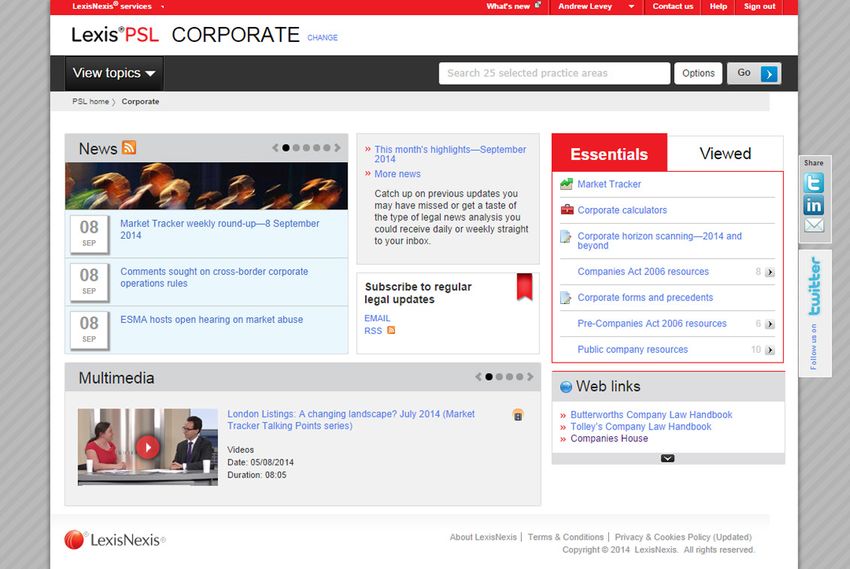This screenshot has width=850, height=569.
Task: Go to next news slide arrow
Action: 337,147
